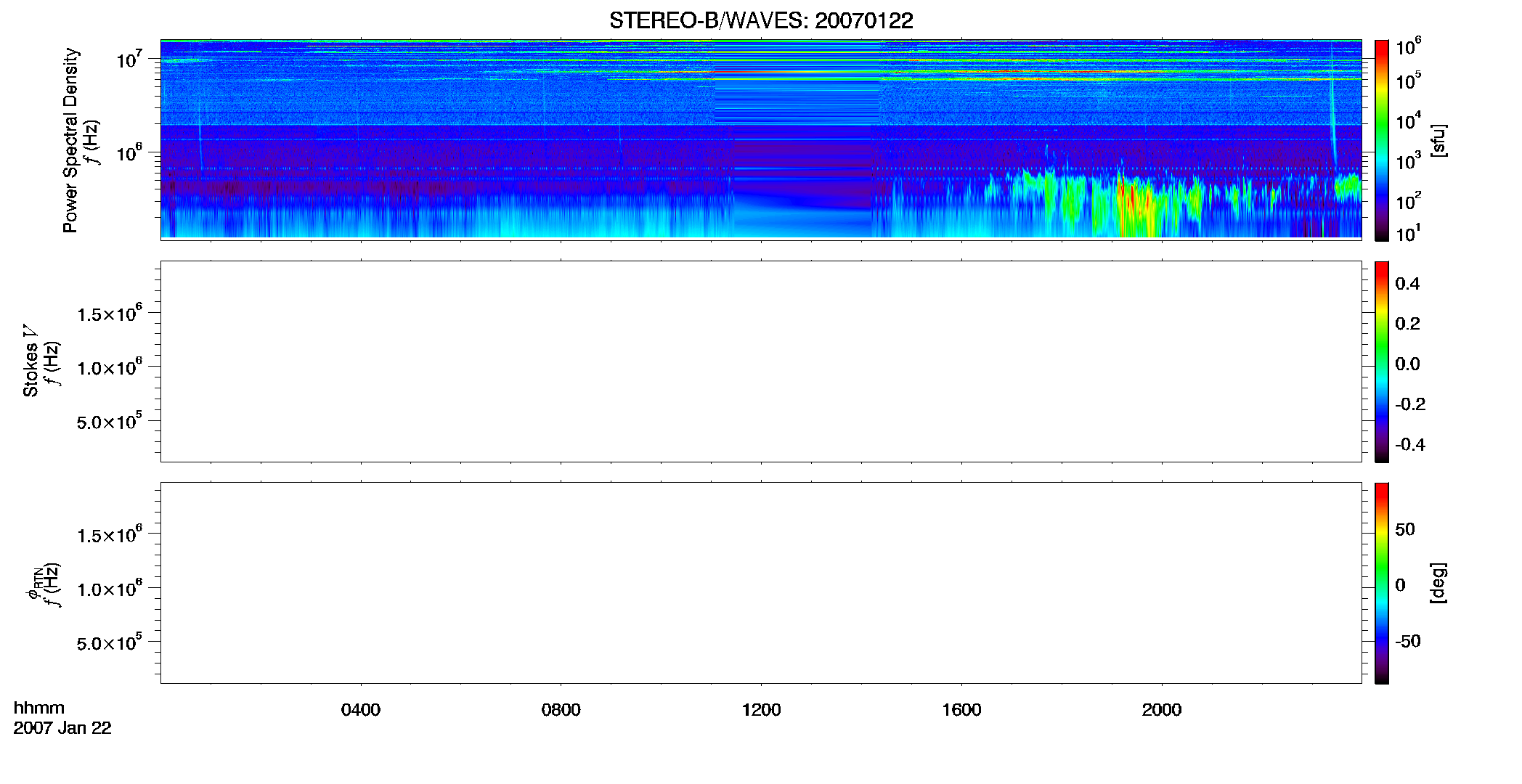Select the 0400 time axis label

pos(361,710)
